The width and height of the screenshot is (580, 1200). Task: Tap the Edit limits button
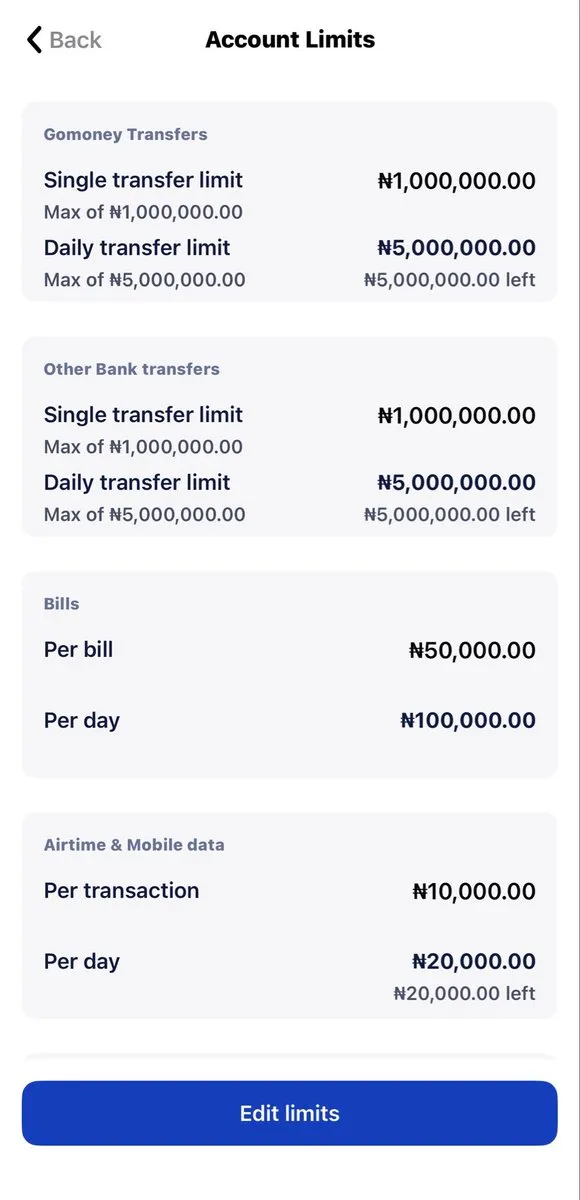pyautogui.click(x=290, y=1113)
